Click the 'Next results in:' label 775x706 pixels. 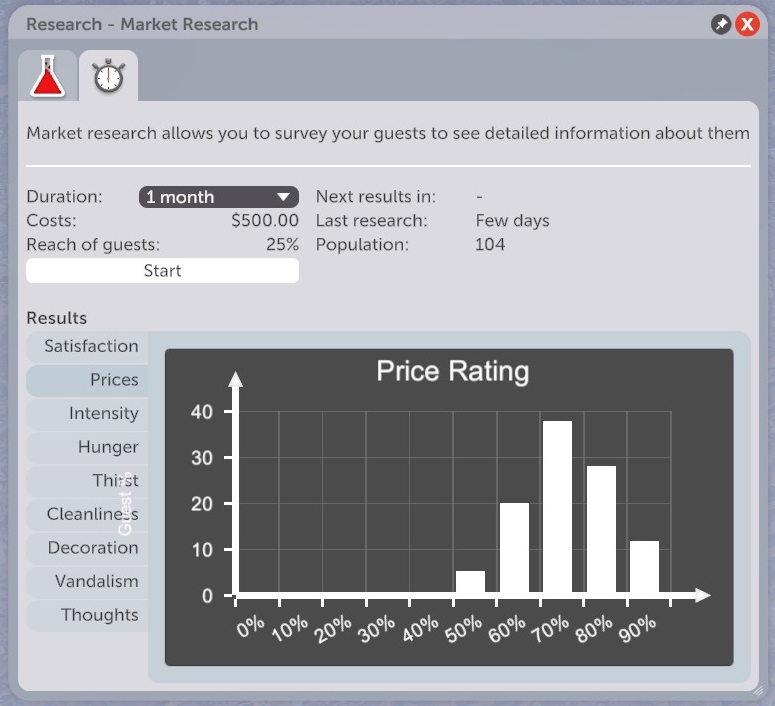376,197
